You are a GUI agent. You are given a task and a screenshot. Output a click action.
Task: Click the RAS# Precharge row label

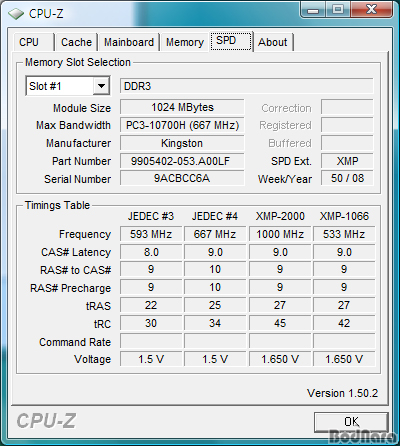(x=71, y=288)
